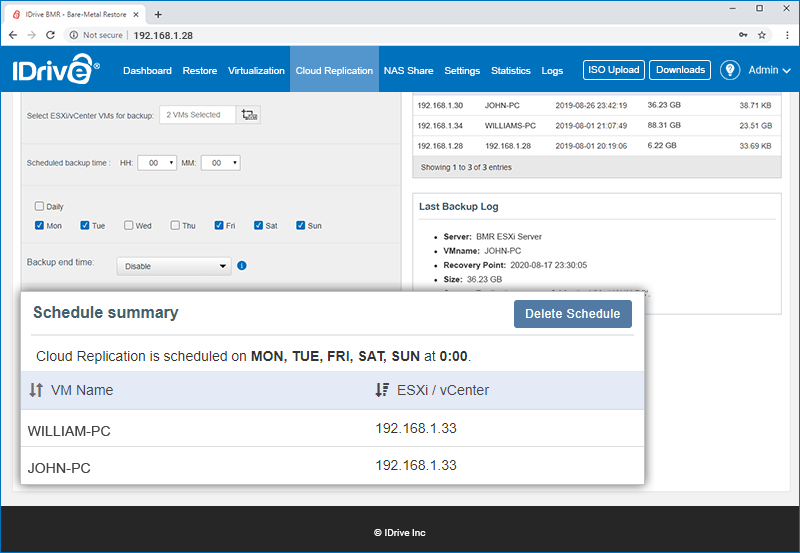Click the info icon next to Backup end time
This screenshot has width=800, height=553.
pyautogui.click(x=242, y=265)
